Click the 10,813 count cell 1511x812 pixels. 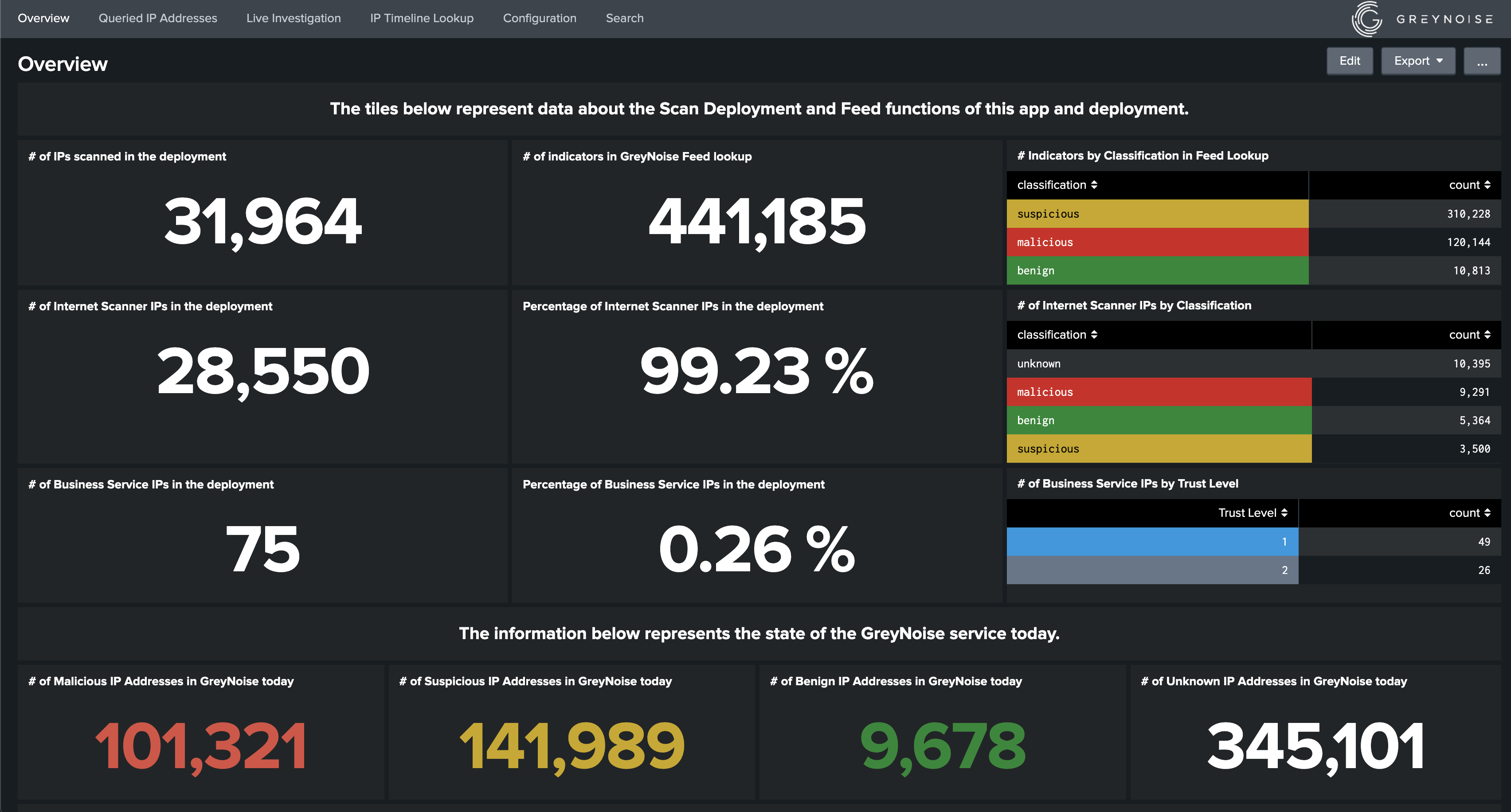1404,270
